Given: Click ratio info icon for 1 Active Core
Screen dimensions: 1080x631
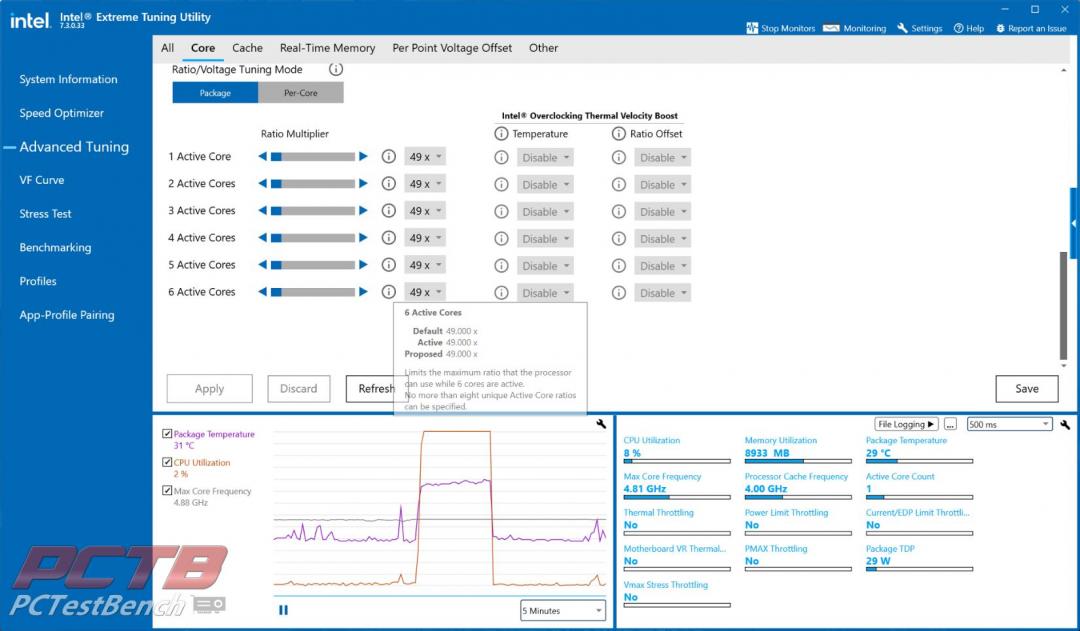Looking at the screenshot, I should pos(388,156).
